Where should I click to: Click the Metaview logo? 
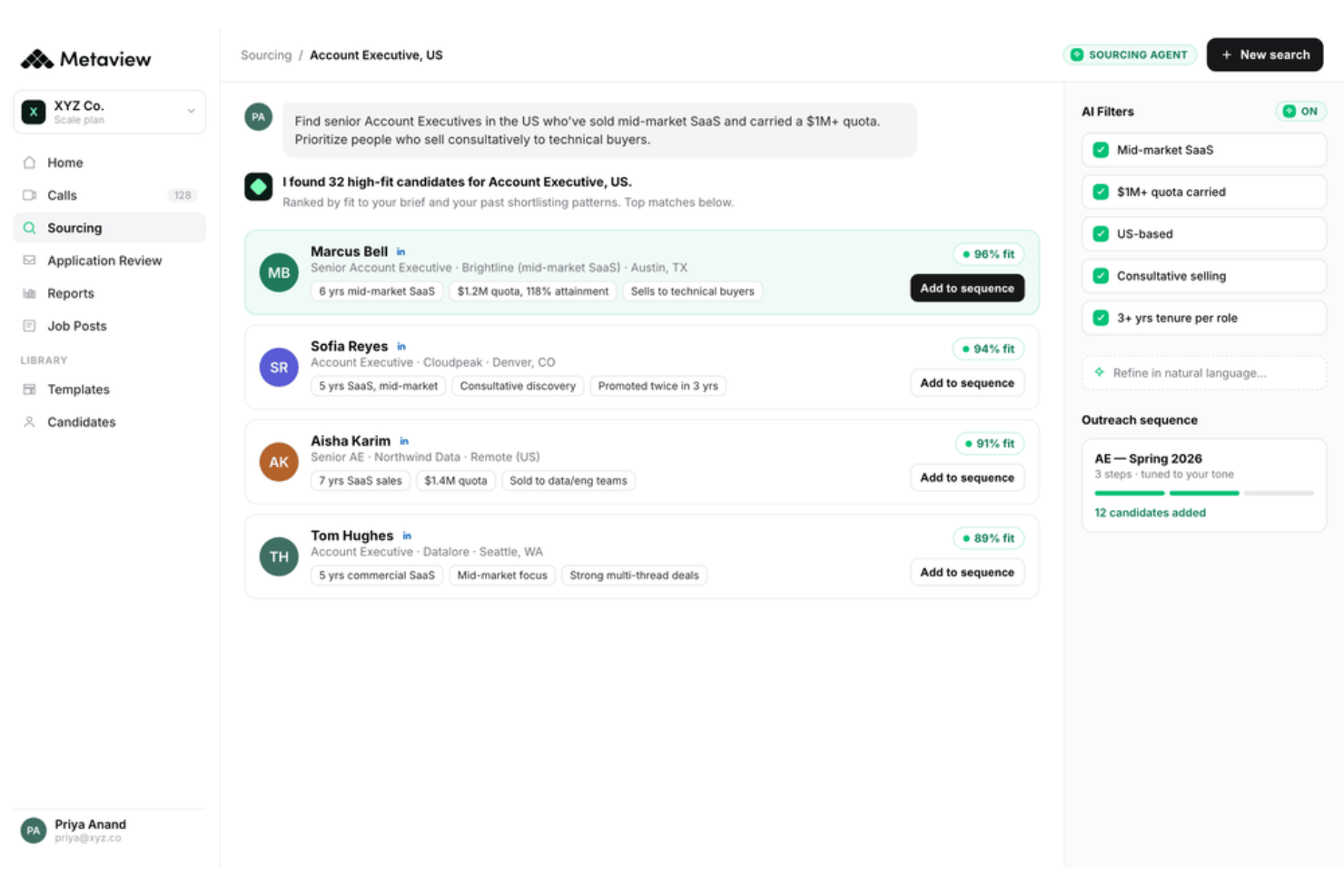click(85, 59)
